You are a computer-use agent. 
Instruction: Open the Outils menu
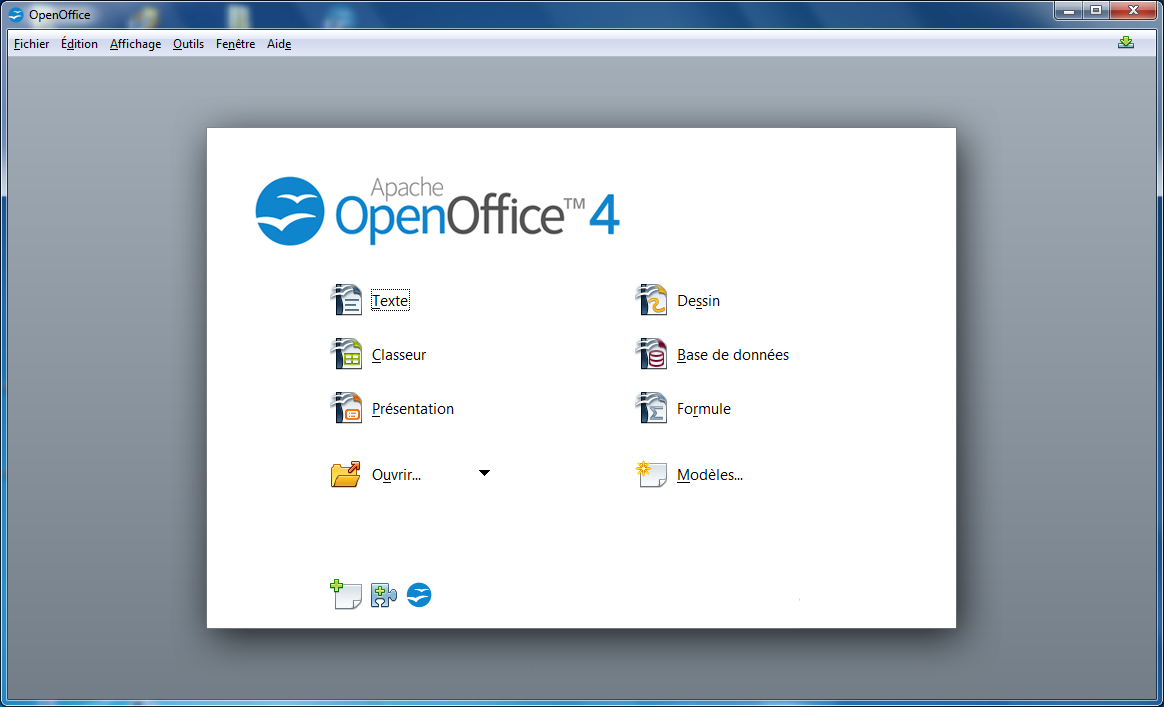coord(189,44)
